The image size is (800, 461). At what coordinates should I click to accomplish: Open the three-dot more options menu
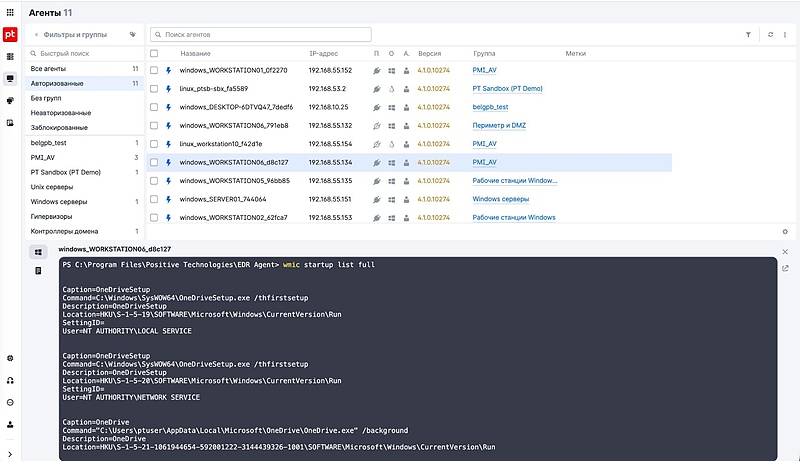(785, 34)
